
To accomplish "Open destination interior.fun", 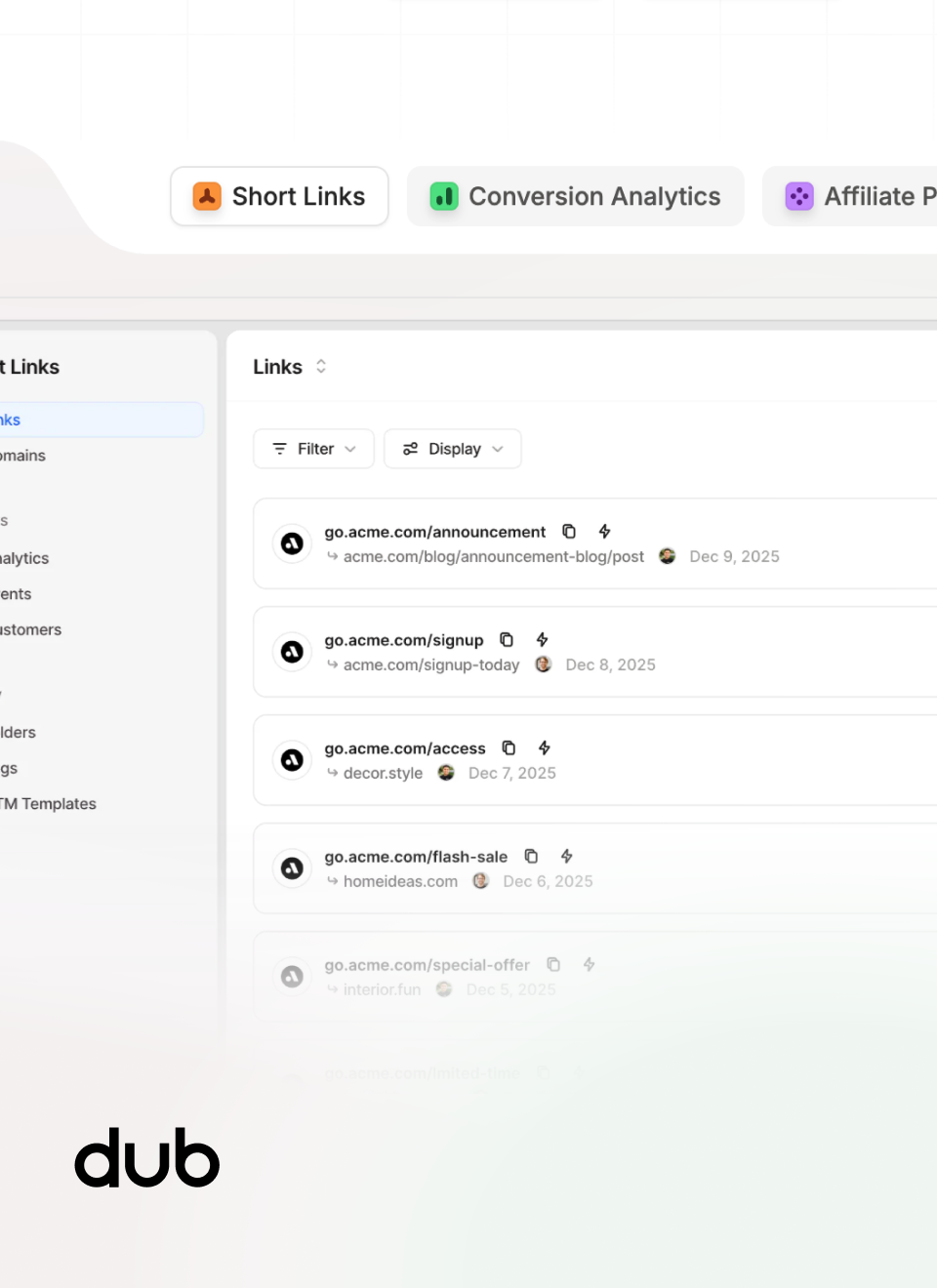I will click(382, 989).
